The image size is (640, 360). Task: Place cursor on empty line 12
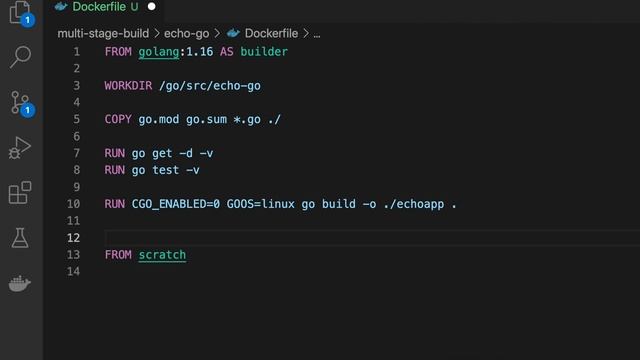point(371,238)
